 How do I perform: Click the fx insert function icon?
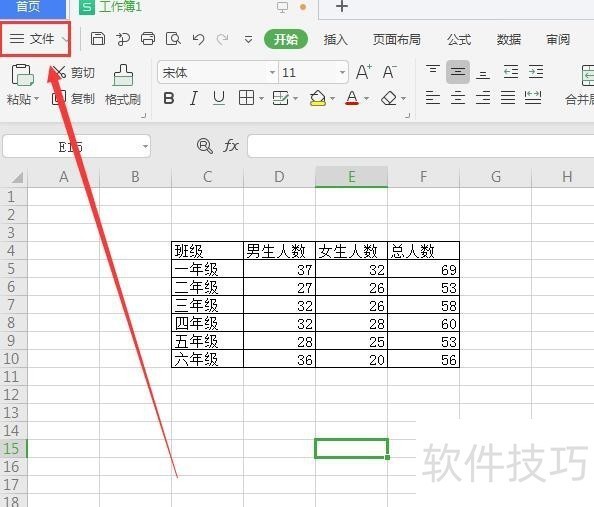[231, 146]
